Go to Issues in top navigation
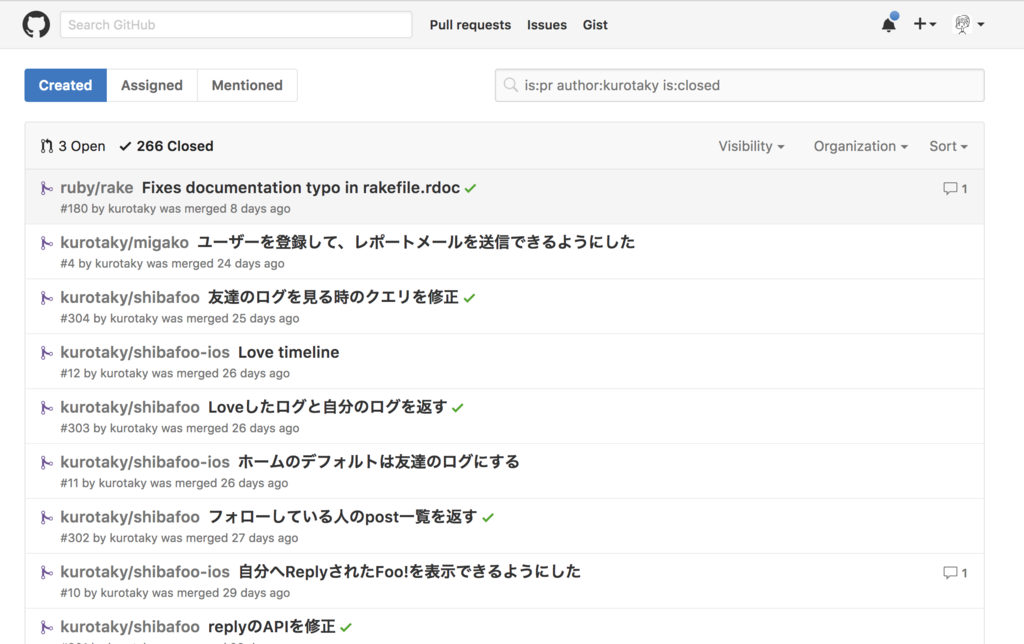The width and height of the screenshot is (1024, 644). (x=547, y=25)
